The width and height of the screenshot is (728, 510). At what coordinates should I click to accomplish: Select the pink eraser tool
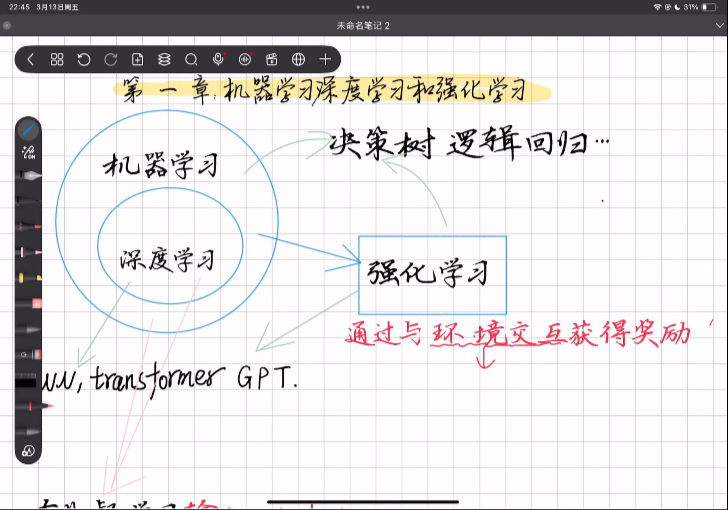tap(28, 304)
